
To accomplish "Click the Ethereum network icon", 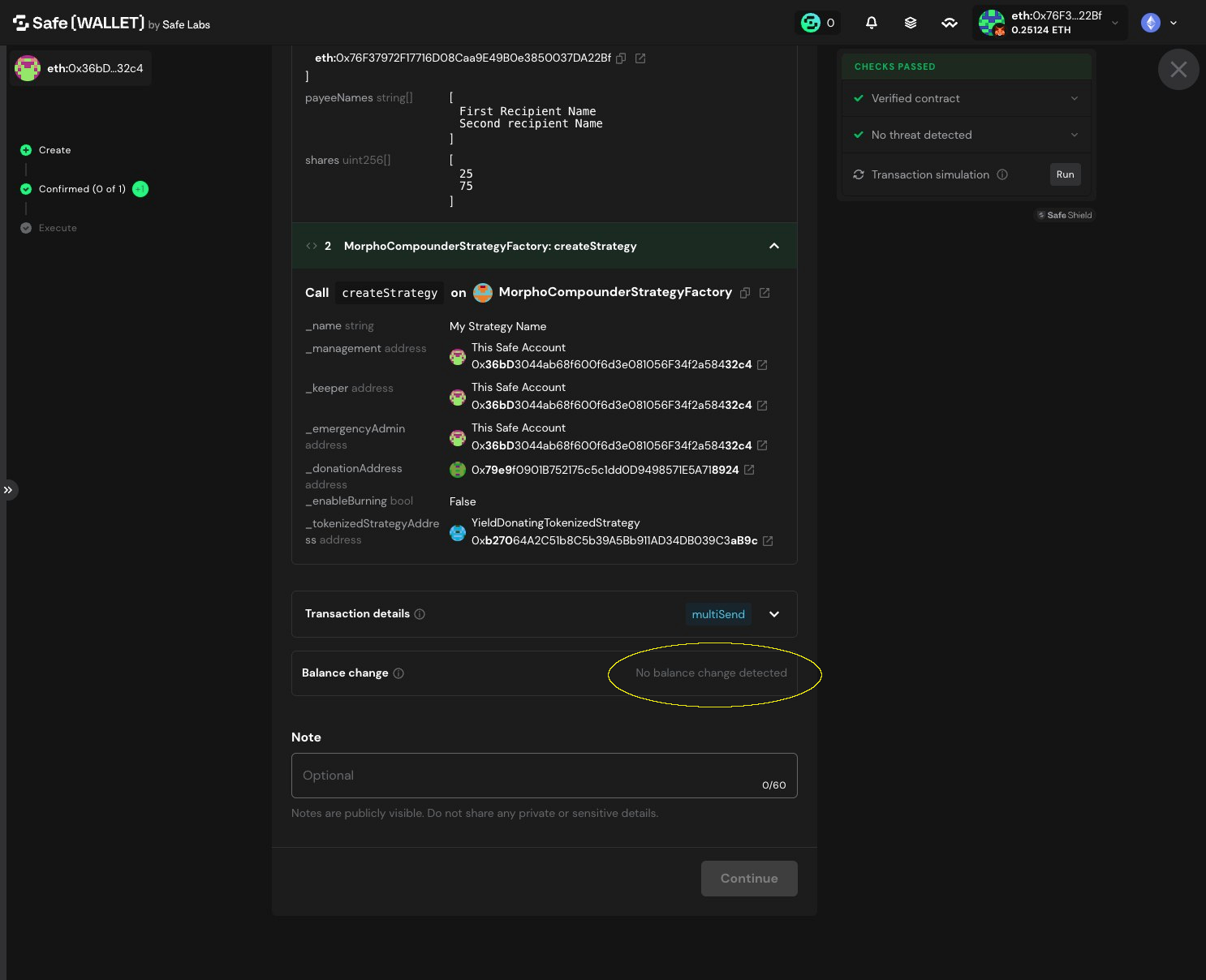I will click(1151, 23).
